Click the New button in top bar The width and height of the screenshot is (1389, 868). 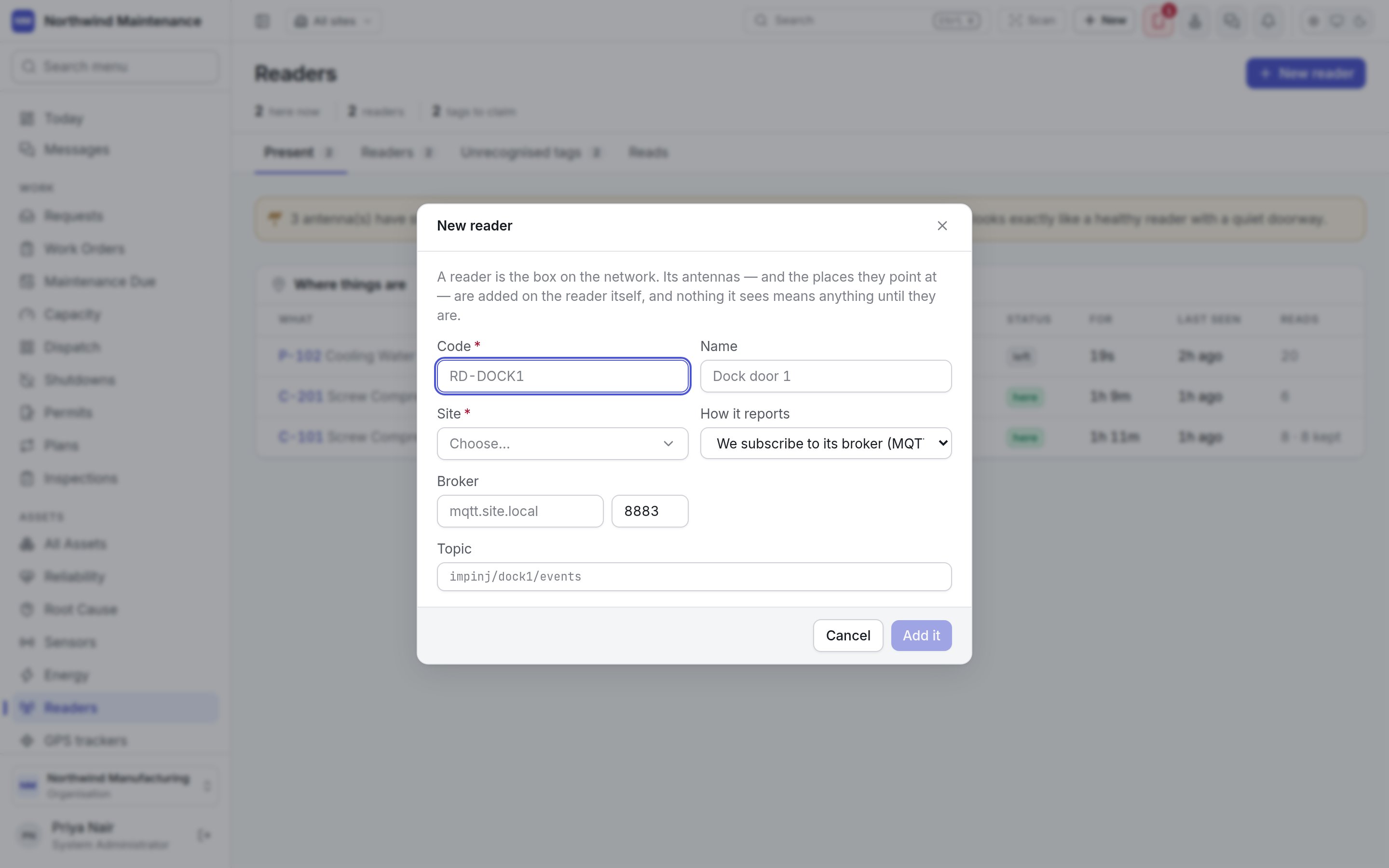(1105, 21)
